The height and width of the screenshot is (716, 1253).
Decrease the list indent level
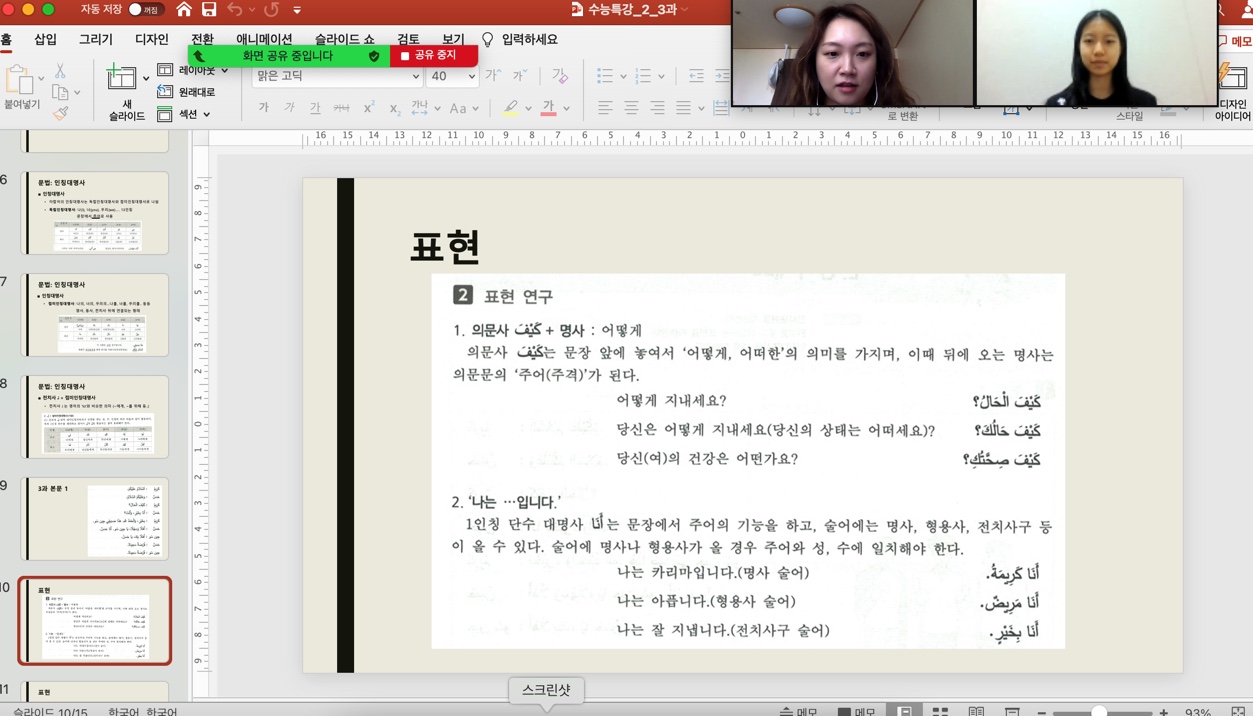(x=697, y=76)
